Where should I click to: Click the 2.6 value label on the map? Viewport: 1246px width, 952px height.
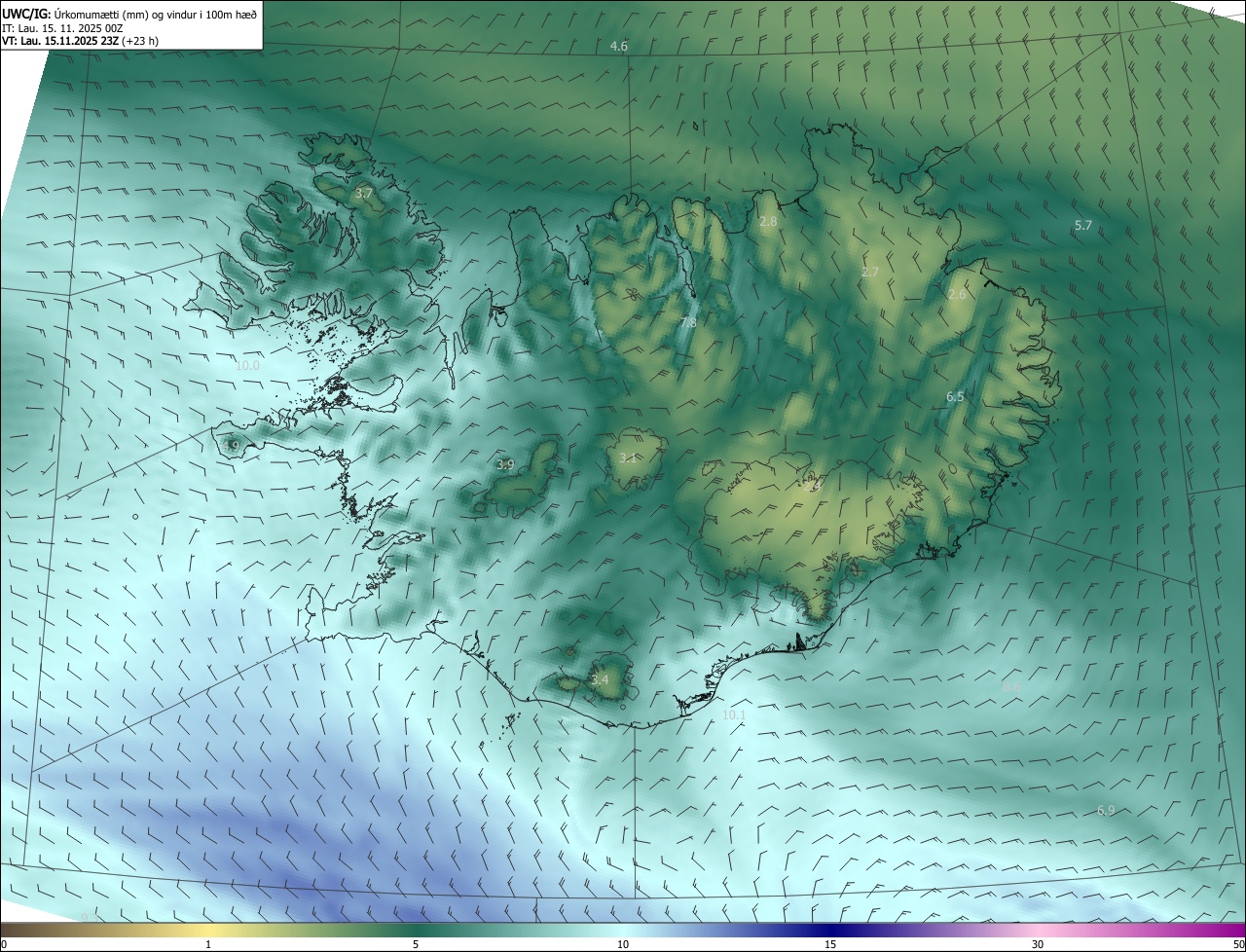coord(957,294)
